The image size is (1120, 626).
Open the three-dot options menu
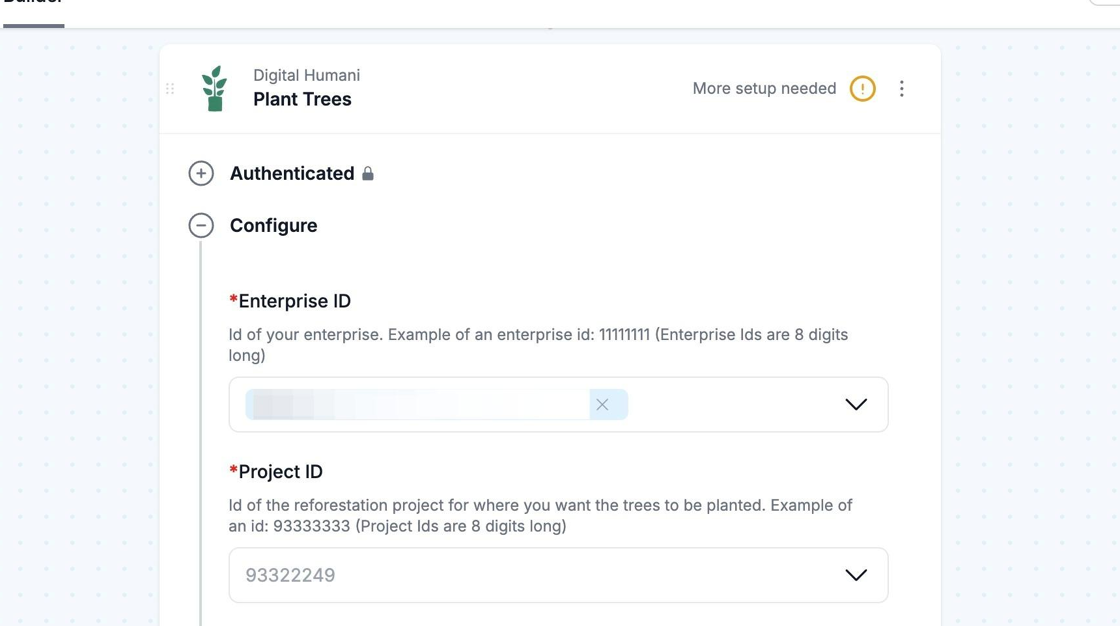pos(901,89)
